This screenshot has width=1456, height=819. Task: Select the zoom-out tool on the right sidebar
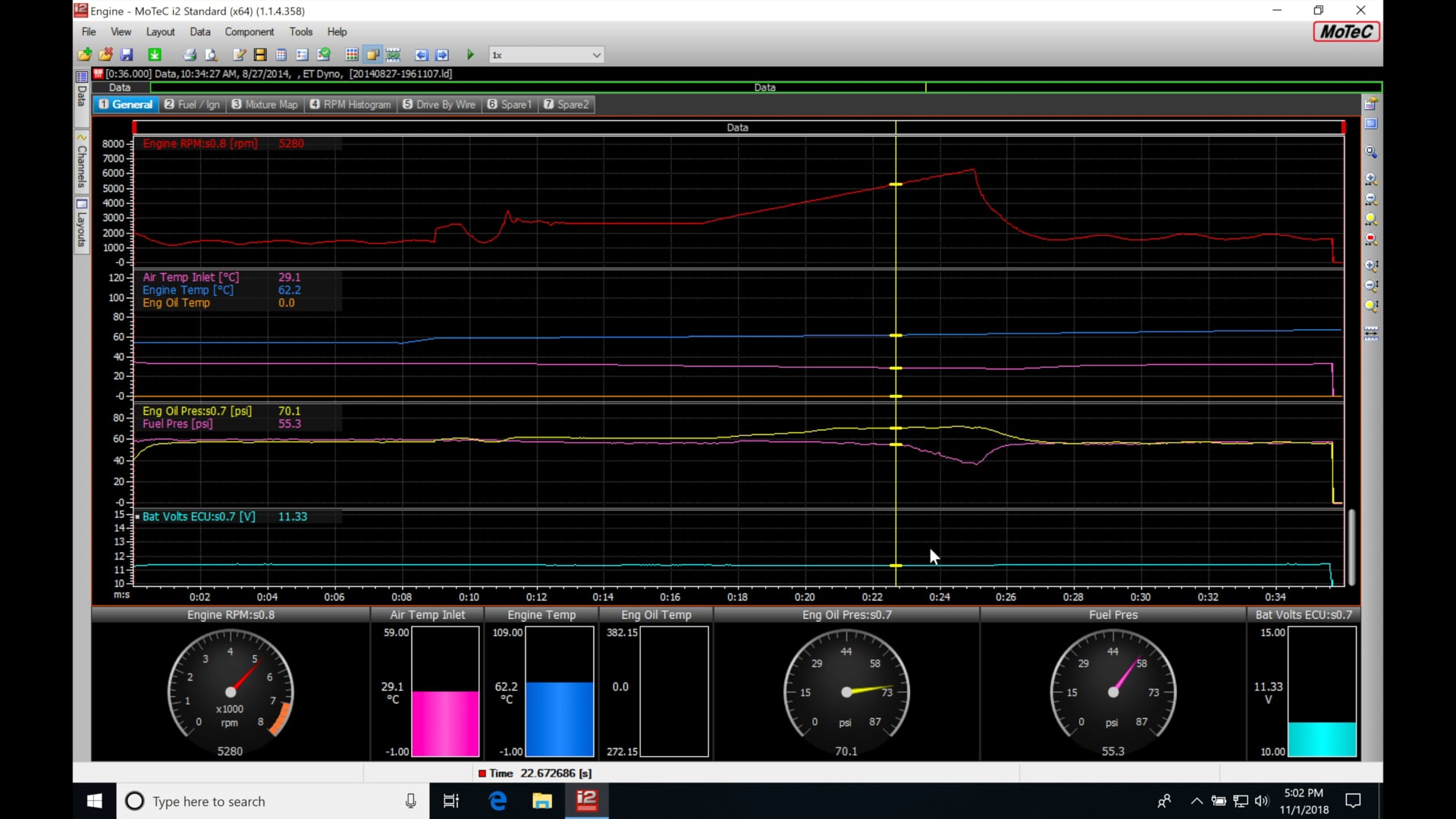point(1372,199)
